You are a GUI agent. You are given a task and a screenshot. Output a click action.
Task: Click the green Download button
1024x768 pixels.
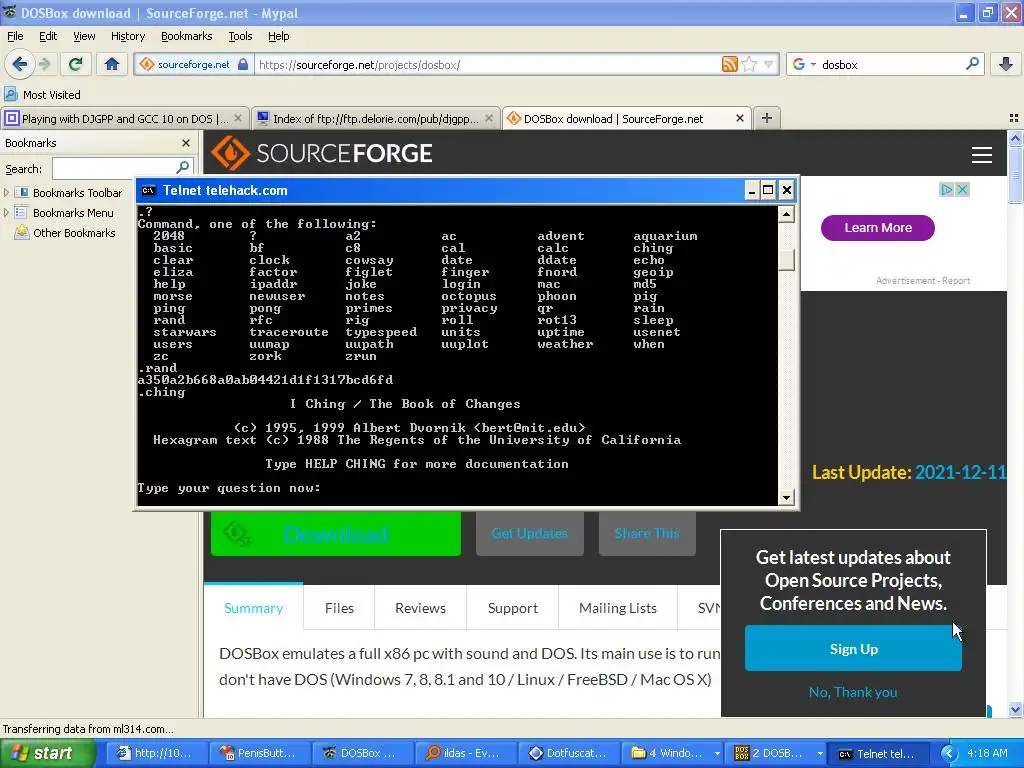[336, 534]
